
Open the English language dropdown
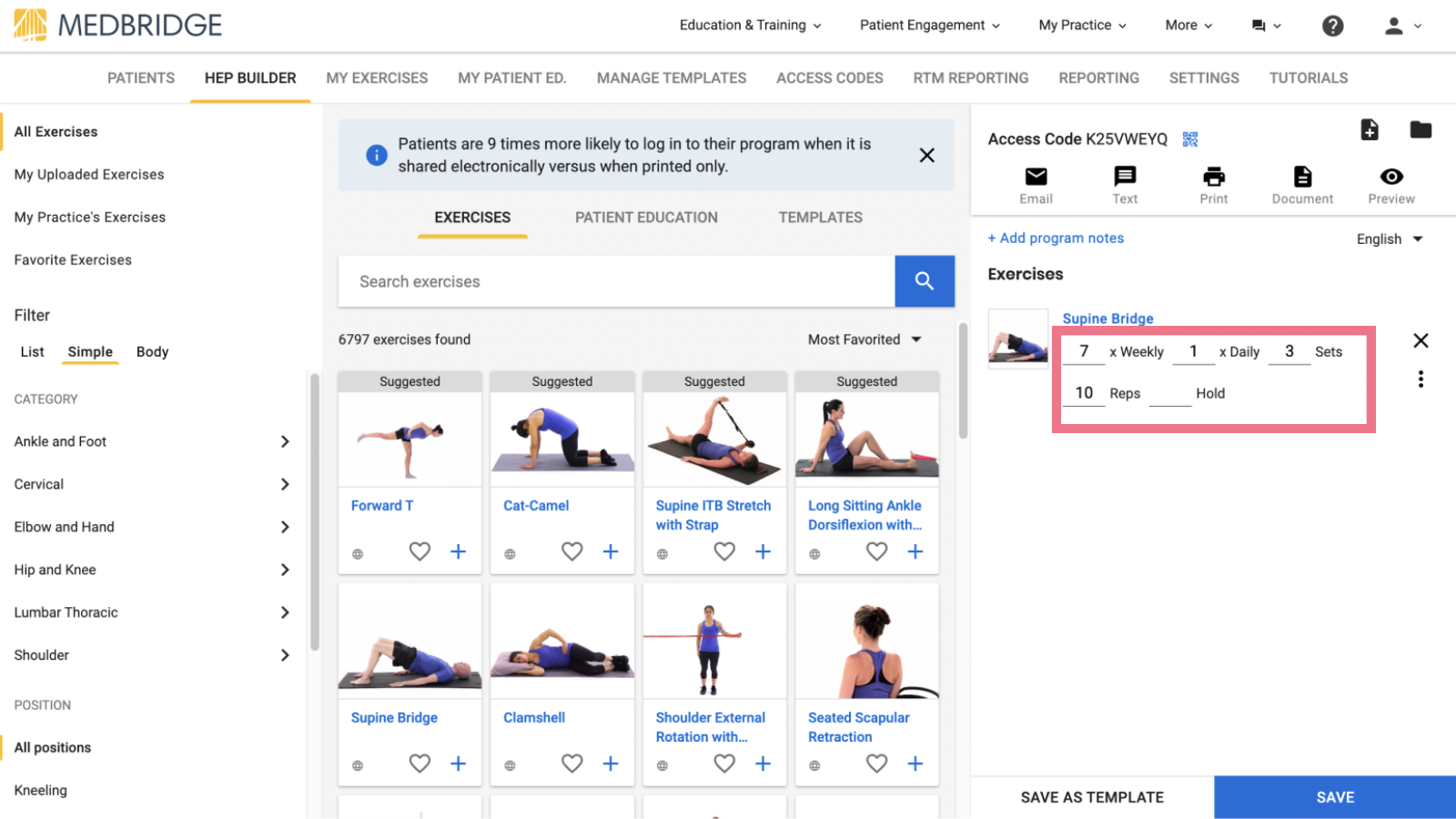(1390, 239)
